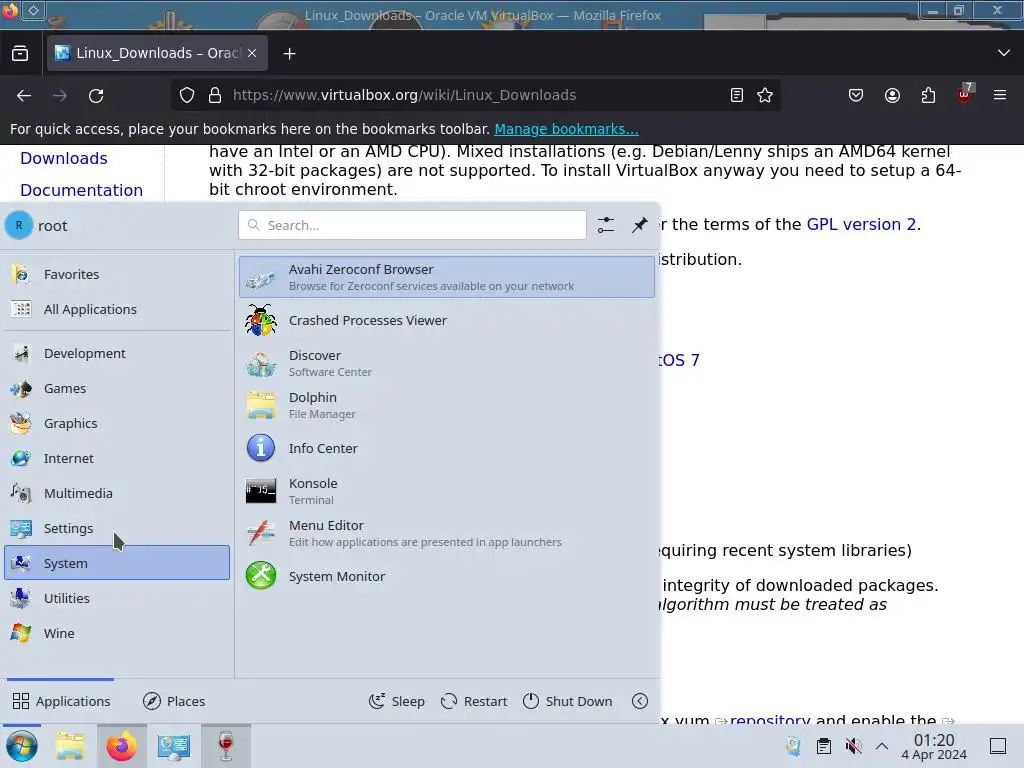The image size is (1024, 768).
Task: Open the Internet category
Action: click(117, 458)
